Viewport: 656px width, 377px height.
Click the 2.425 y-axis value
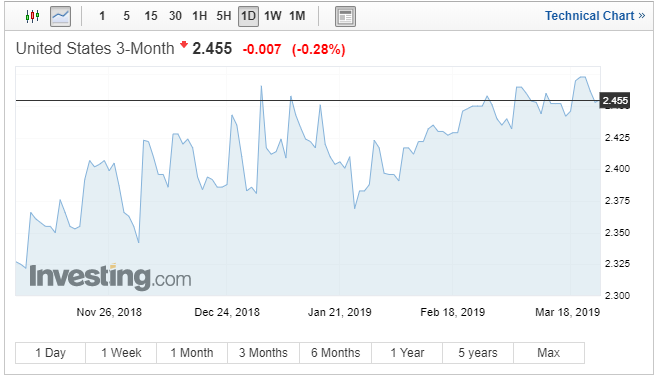617,137
